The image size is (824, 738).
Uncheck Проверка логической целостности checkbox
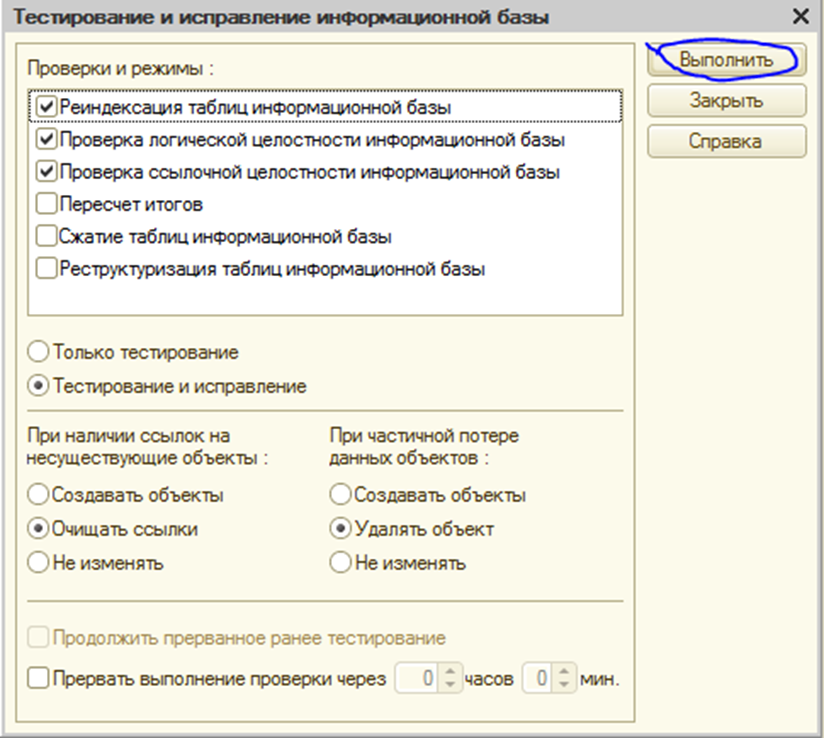point(46,138)
